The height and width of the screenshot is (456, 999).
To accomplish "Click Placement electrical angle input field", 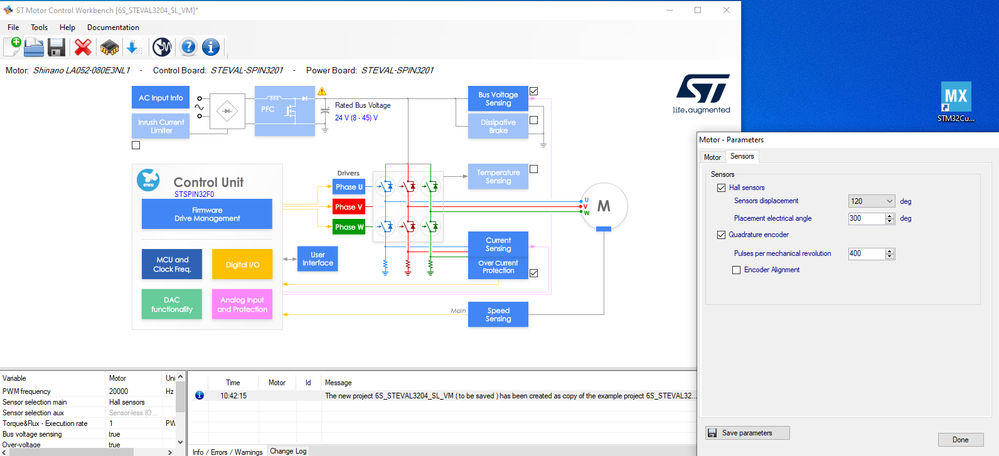I will 867,218.
